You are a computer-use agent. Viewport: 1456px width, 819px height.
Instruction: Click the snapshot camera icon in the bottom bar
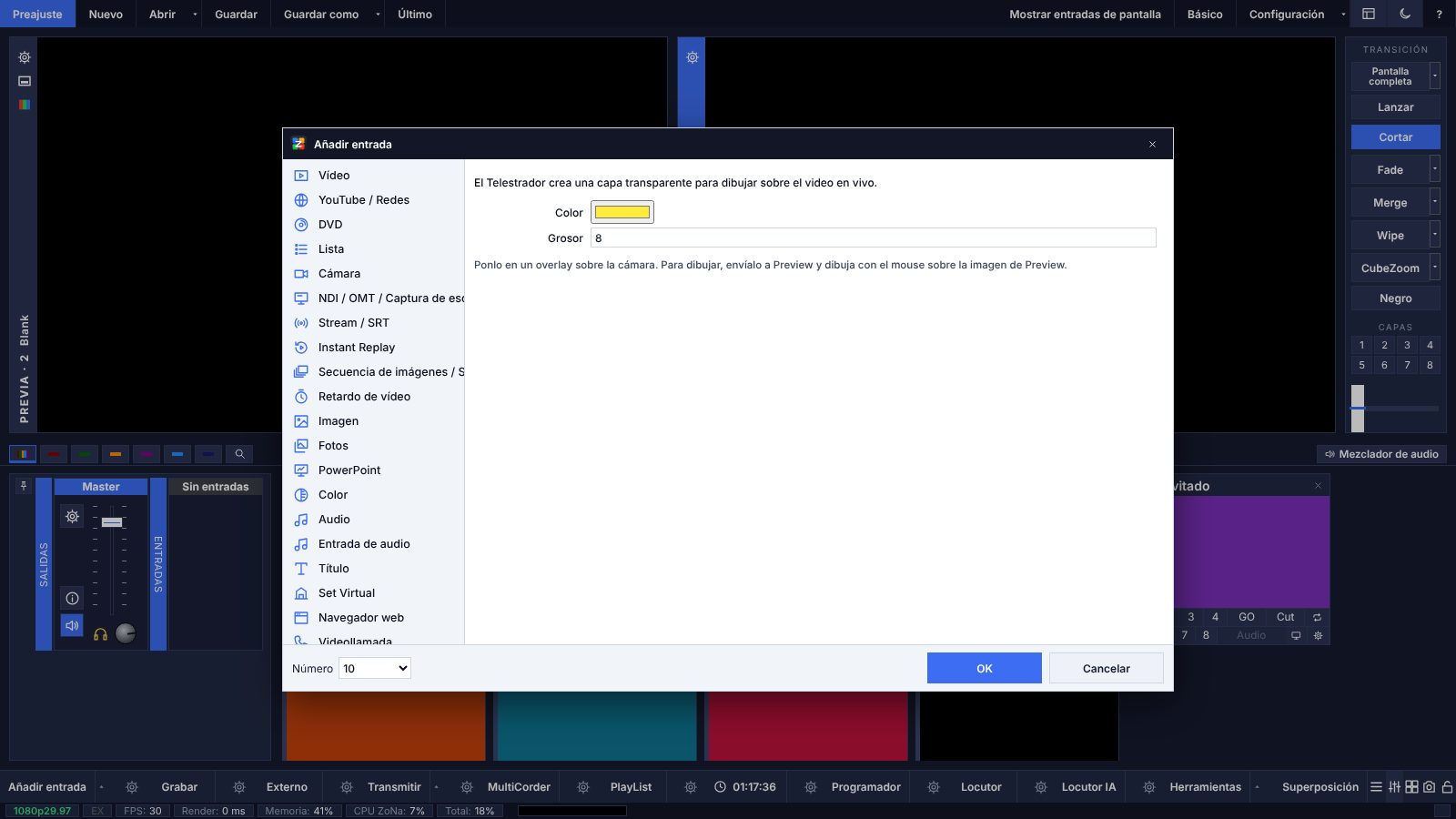[1429, 787]
